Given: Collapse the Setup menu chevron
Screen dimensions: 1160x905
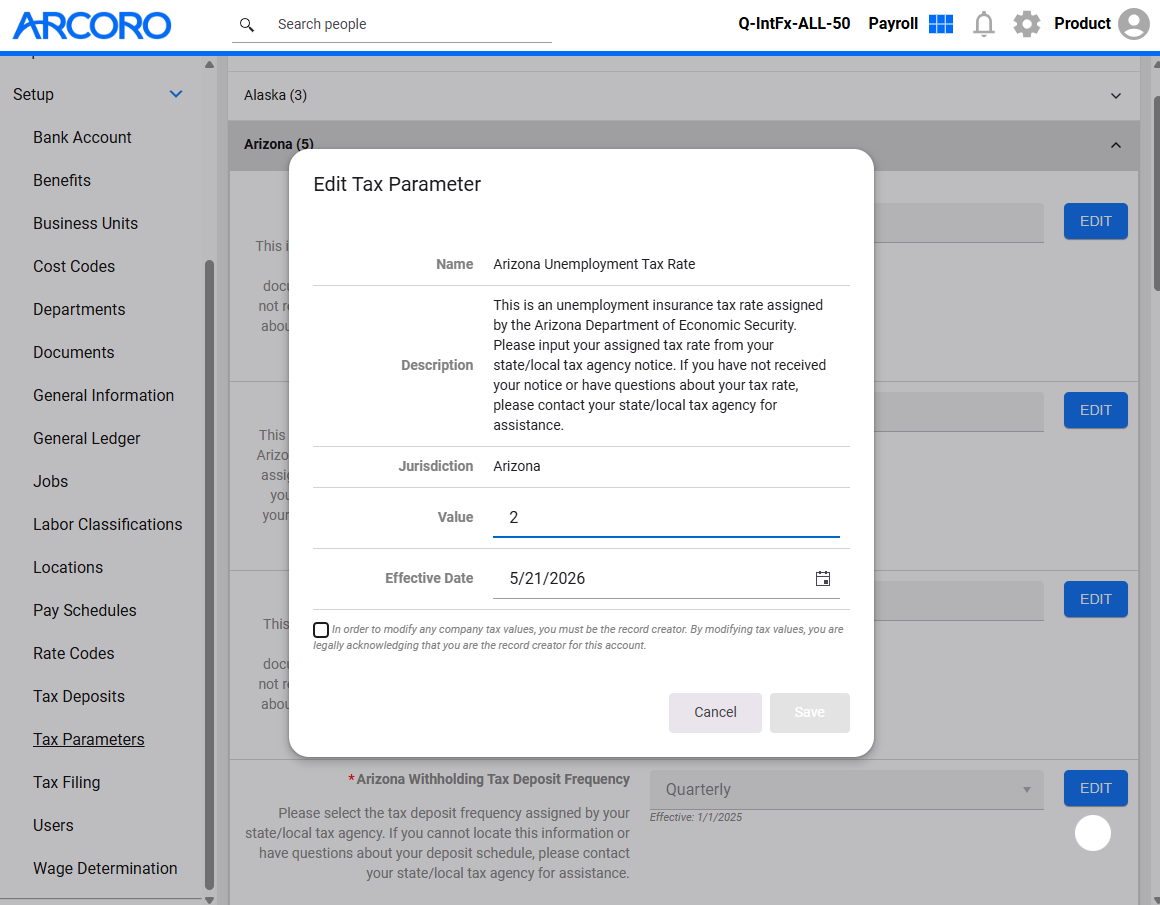Looking at the screenshot, I should point(175,94).
